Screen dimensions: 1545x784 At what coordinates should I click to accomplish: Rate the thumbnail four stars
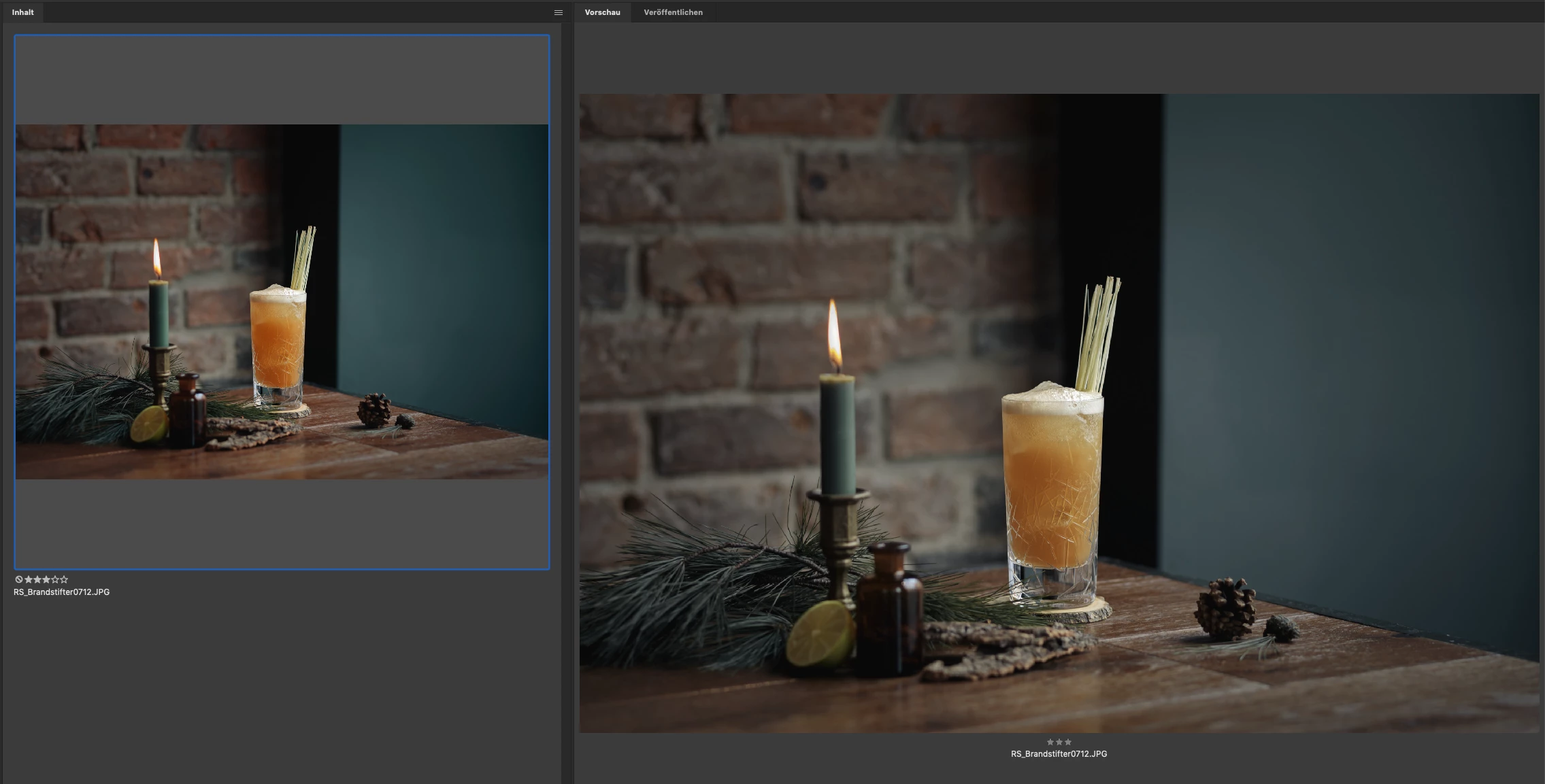pyautogui.click(x=55, y=579)
